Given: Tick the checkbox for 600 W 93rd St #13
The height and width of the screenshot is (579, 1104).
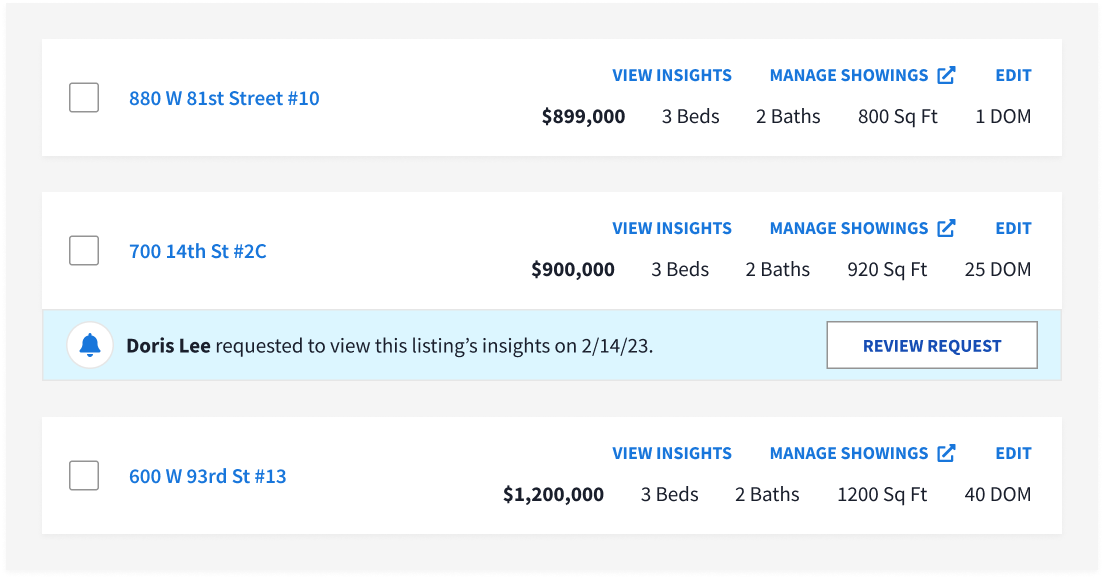Looking at the screenshot, I should 84,476.
